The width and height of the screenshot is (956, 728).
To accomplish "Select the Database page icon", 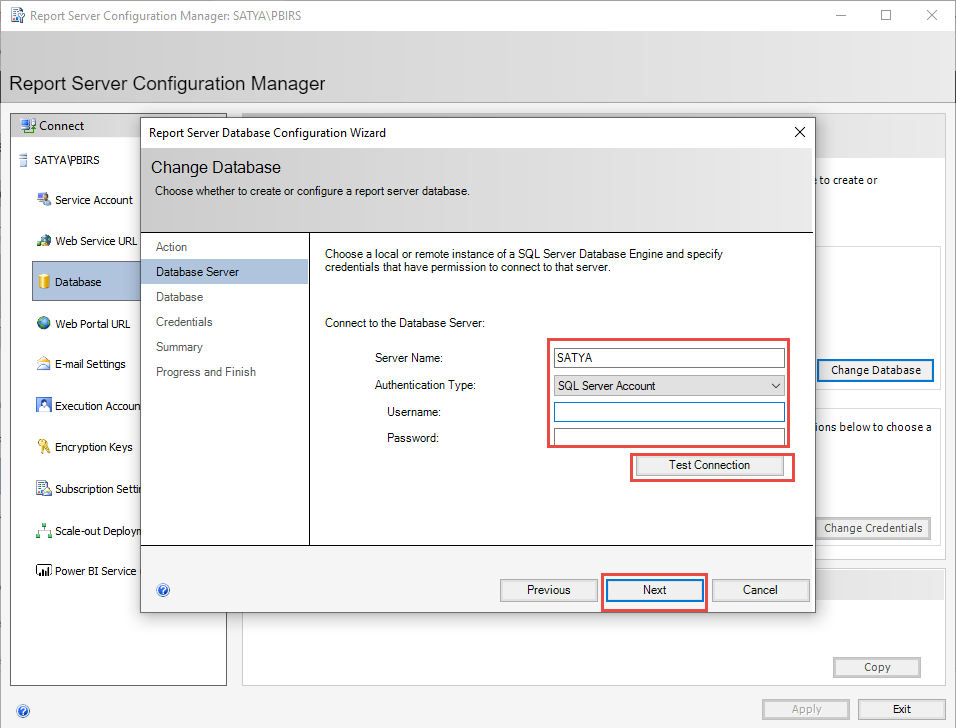I will click(80, 281).
